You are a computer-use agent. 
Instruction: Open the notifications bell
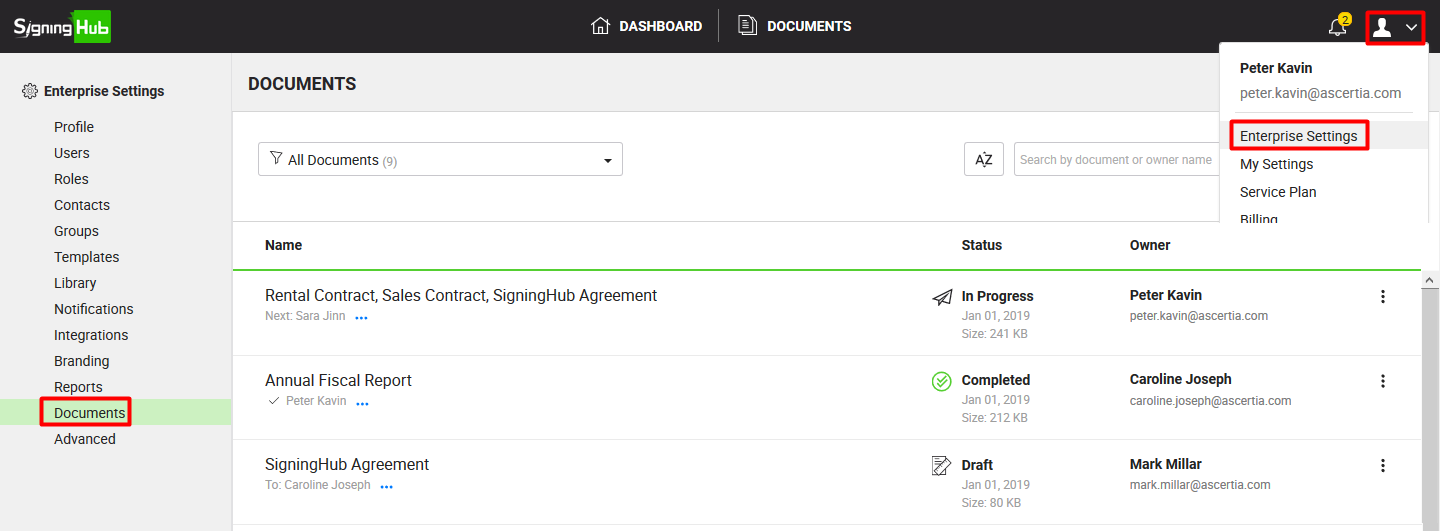click(1337, 27)
